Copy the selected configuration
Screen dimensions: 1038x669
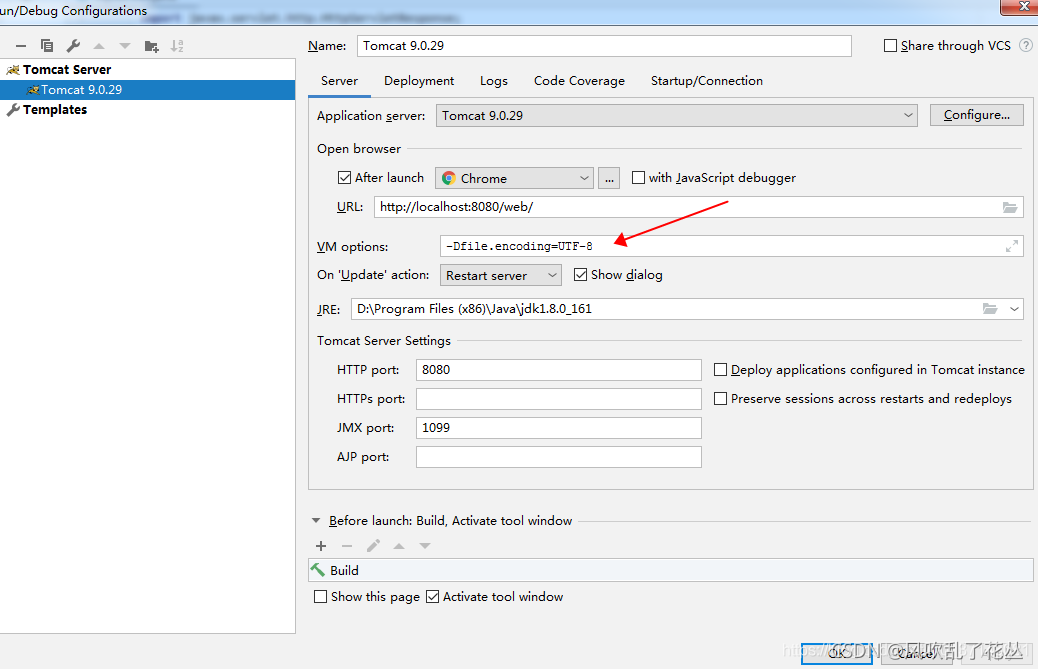pos(47,46)
